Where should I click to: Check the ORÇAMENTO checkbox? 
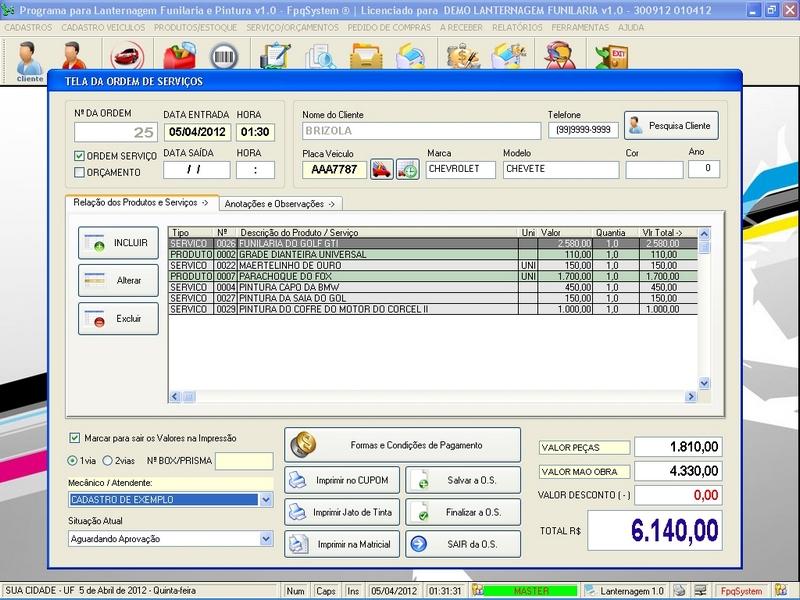(x=80, y=172)
